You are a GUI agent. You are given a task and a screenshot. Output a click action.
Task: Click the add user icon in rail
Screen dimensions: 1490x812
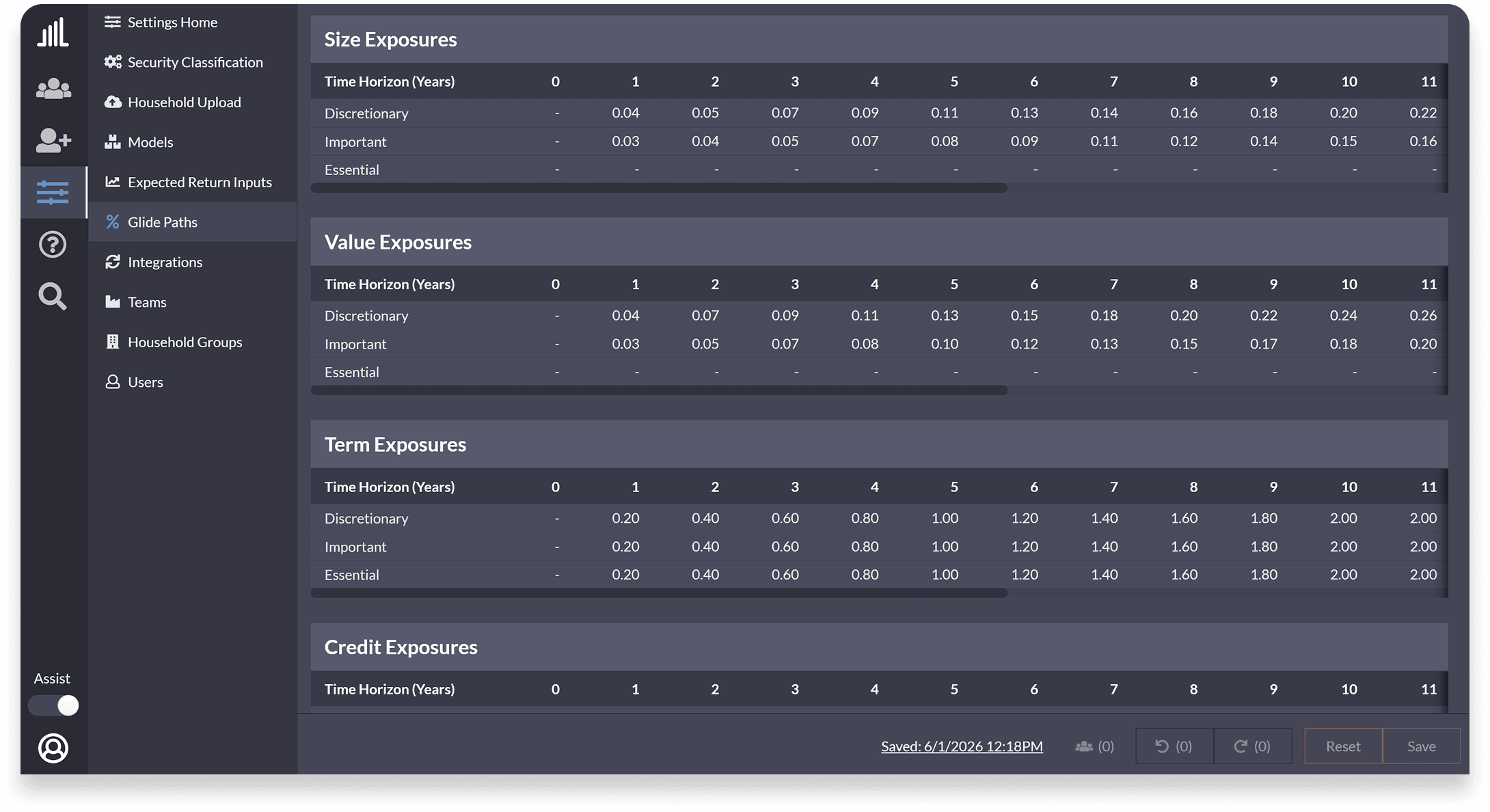tap(53, 141)
